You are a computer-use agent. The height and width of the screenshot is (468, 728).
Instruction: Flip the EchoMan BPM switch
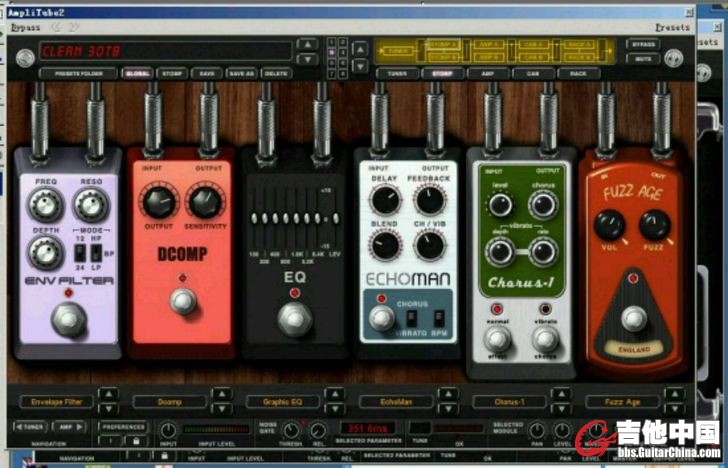tap(439, 318)
